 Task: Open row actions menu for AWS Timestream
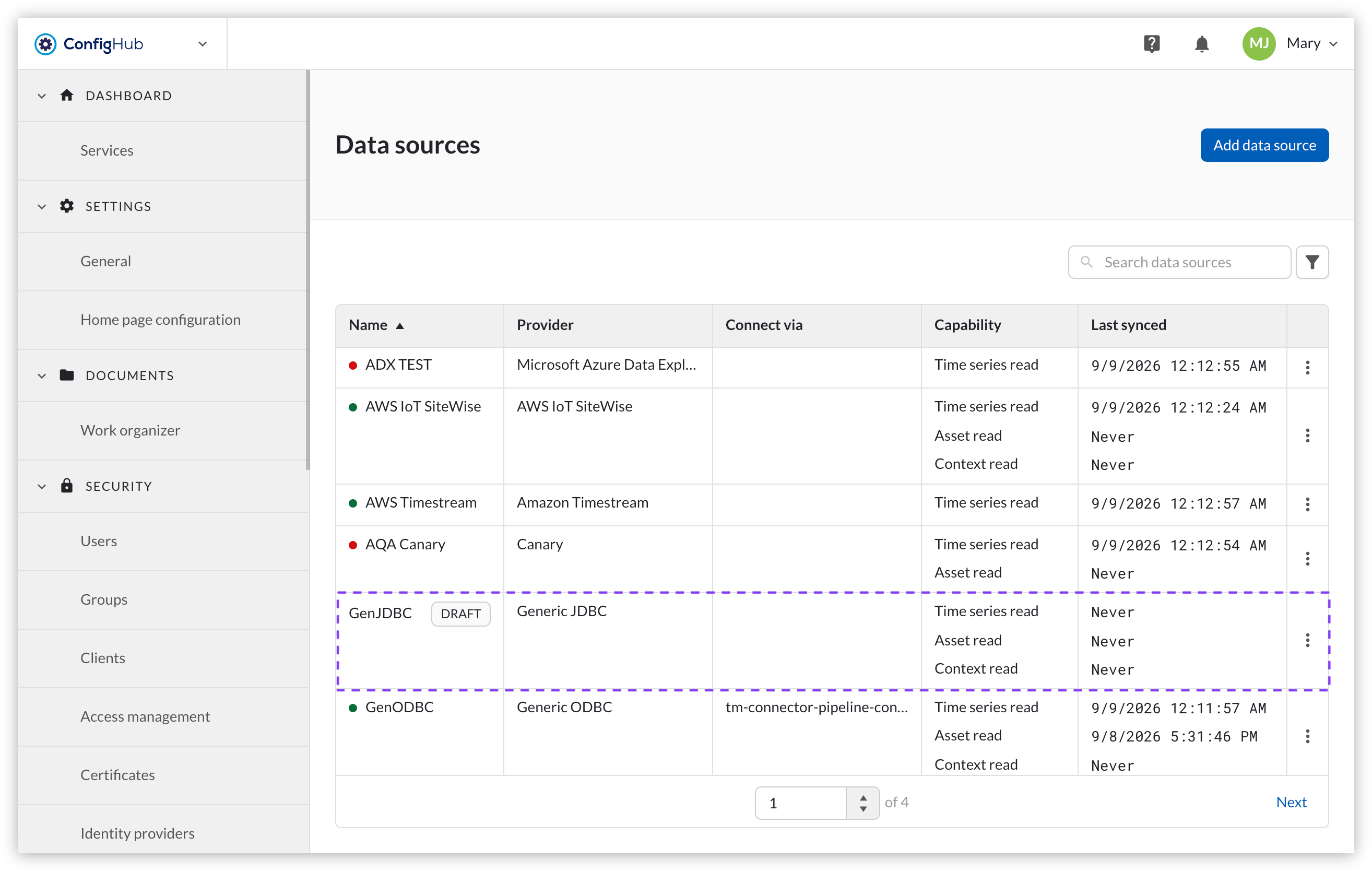coord(1307,504)
